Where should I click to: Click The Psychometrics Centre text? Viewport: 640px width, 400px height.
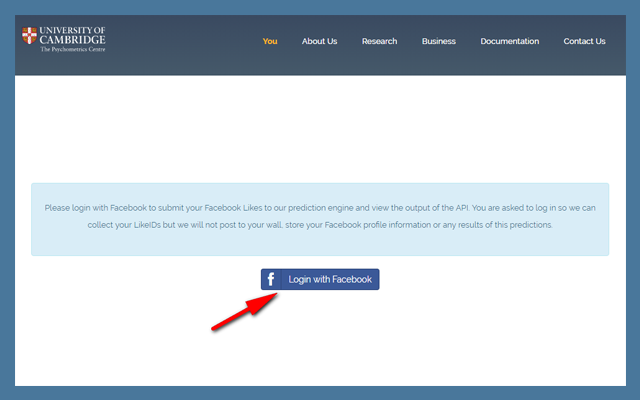coord(73,49)
